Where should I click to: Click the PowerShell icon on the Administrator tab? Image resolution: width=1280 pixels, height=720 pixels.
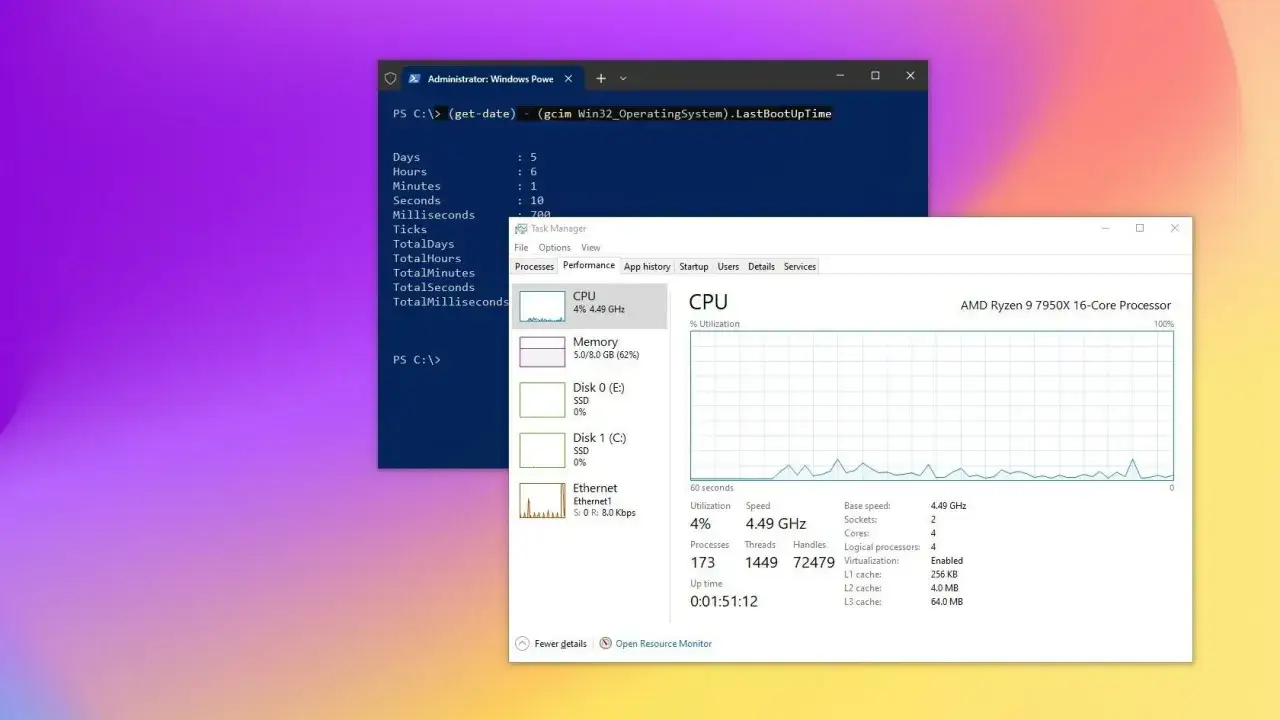pyautogui.click(x=414, y=78)
